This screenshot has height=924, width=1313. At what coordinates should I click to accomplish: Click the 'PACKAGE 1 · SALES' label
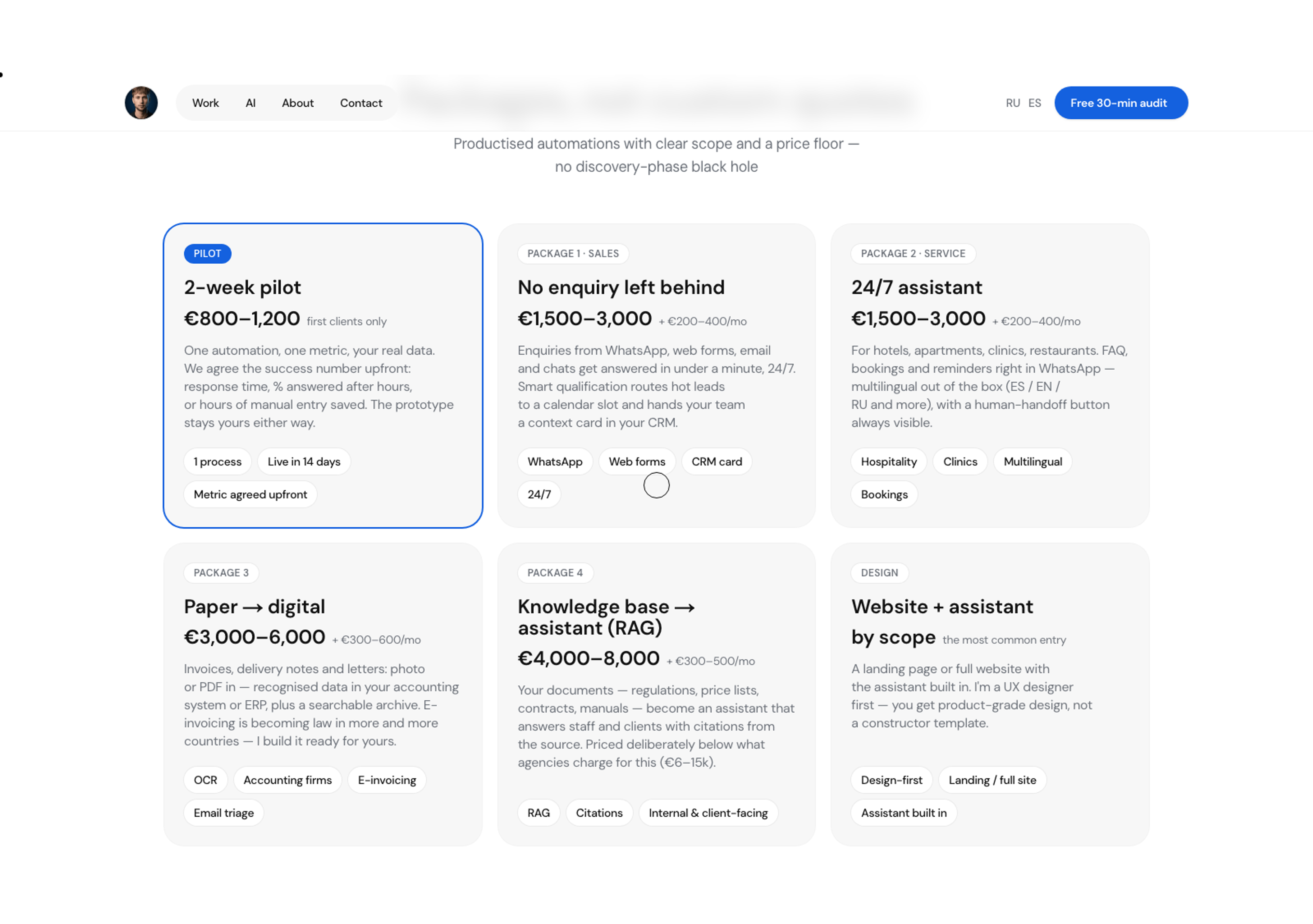tap(573, 253)
